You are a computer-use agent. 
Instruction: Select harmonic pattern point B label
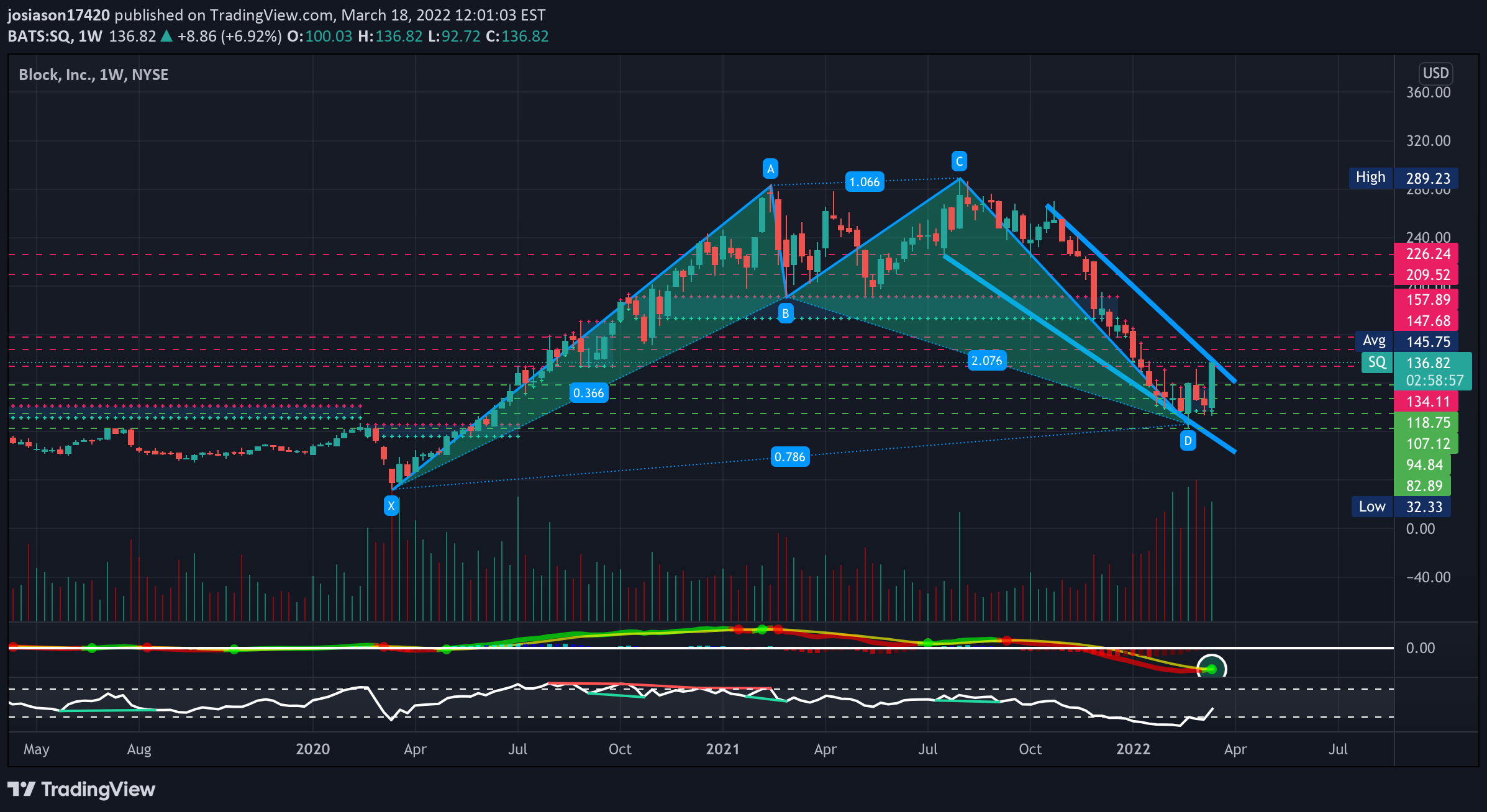[786, 314]
